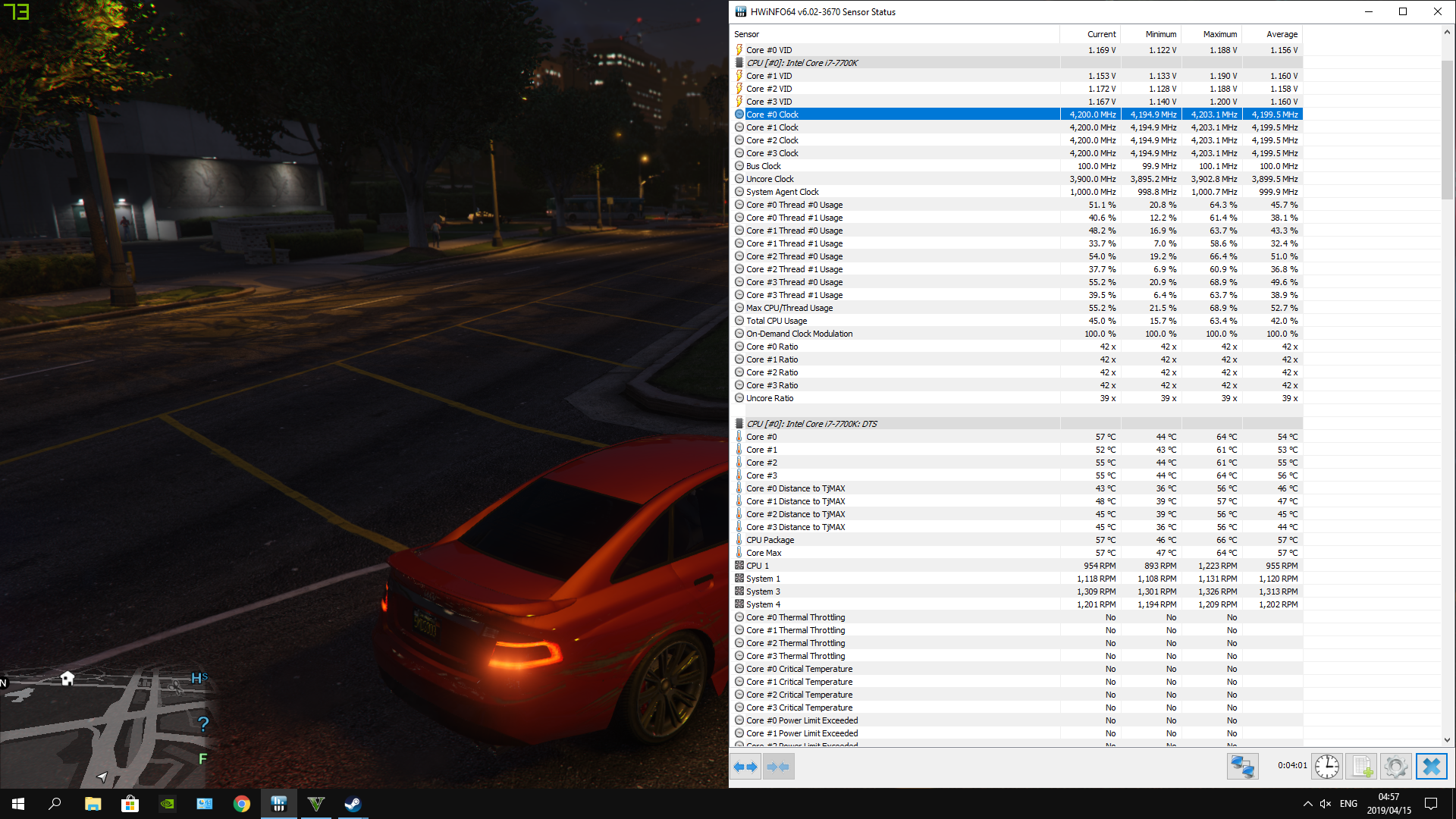Click CPU [#0]: Intel Core i7-7700K header row

tap(1017, 63)
